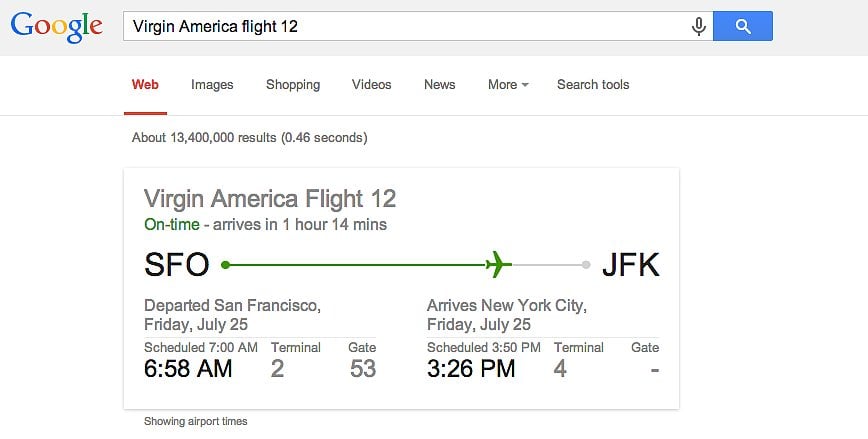Click the microphone voice search icon
868x439 pixels.
click(699, 26)
